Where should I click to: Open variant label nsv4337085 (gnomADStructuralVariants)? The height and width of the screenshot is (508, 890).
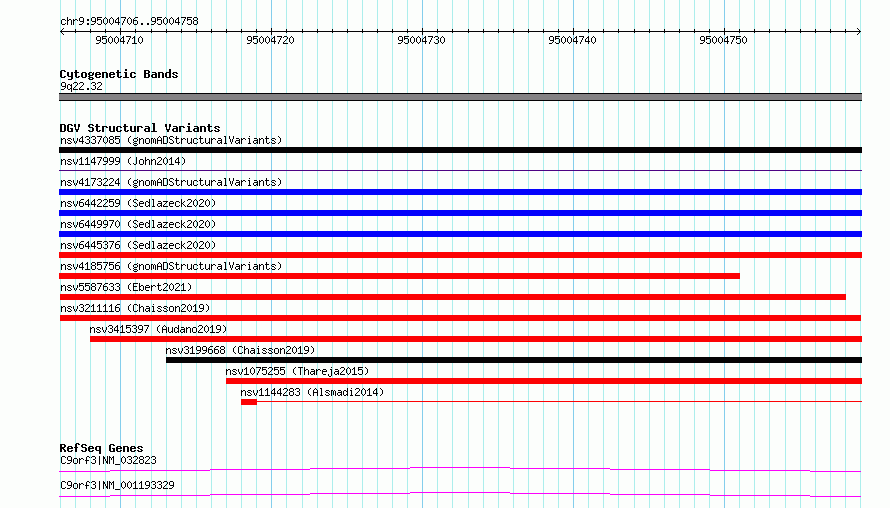[171, 140]
